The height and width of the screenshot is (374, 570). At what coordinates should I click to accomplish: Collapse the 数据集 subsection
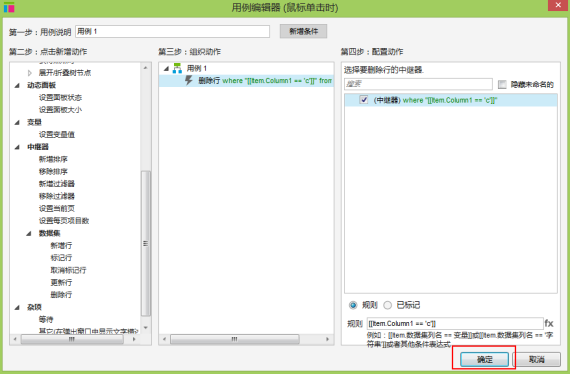click(29, 233)
